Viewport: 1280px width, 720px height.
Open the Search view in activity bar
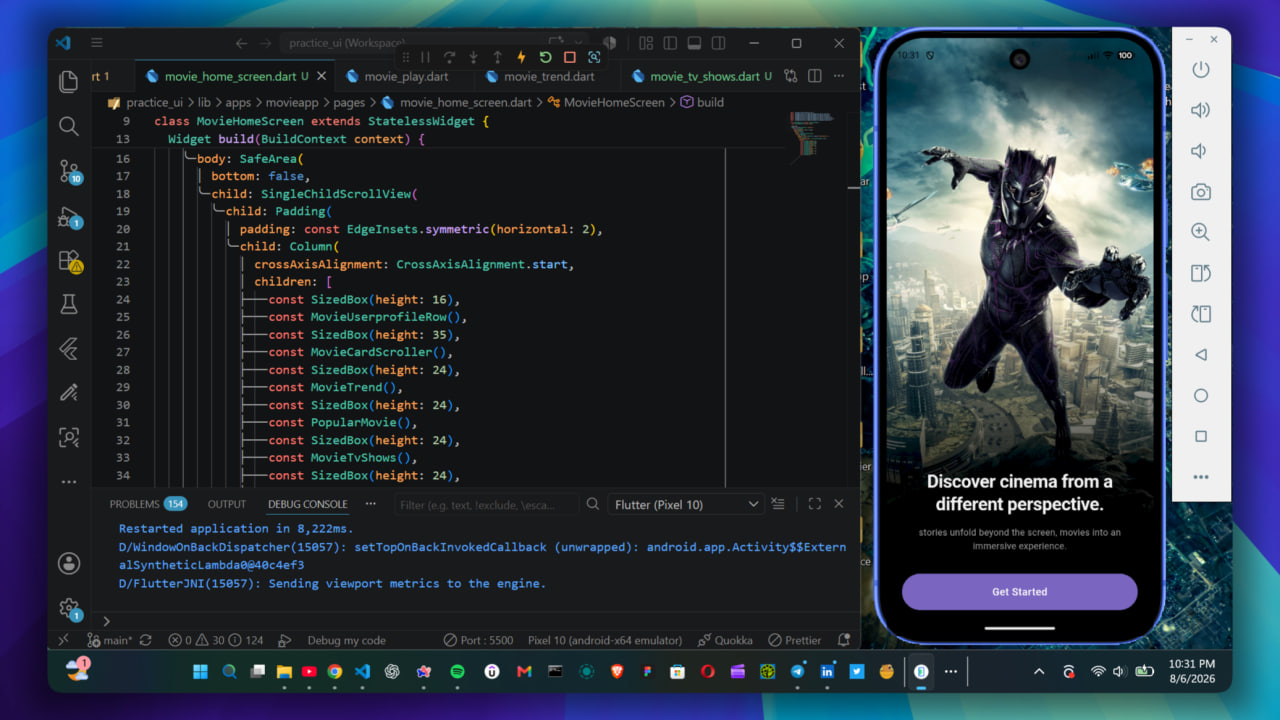[69, 126]
